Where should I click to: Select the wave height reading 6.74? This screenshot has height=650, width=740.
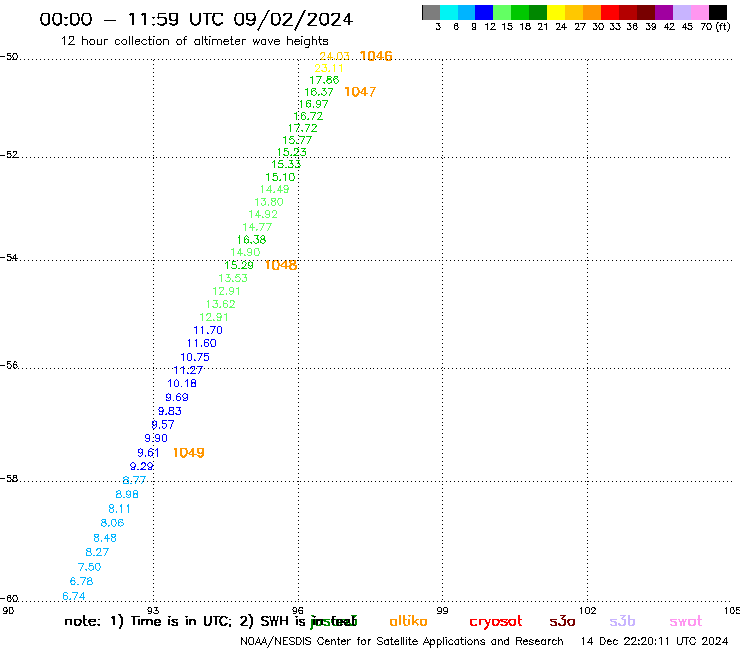[74, 596]
